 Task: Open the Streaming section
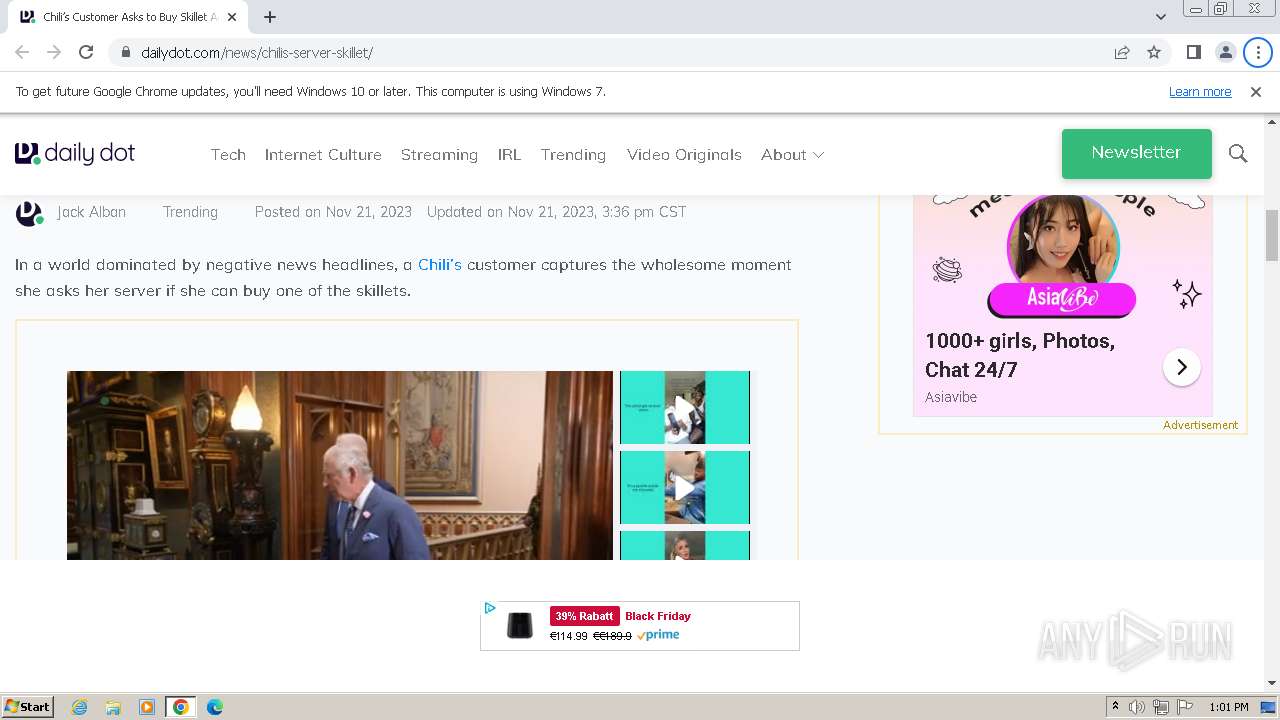(439, 155)
